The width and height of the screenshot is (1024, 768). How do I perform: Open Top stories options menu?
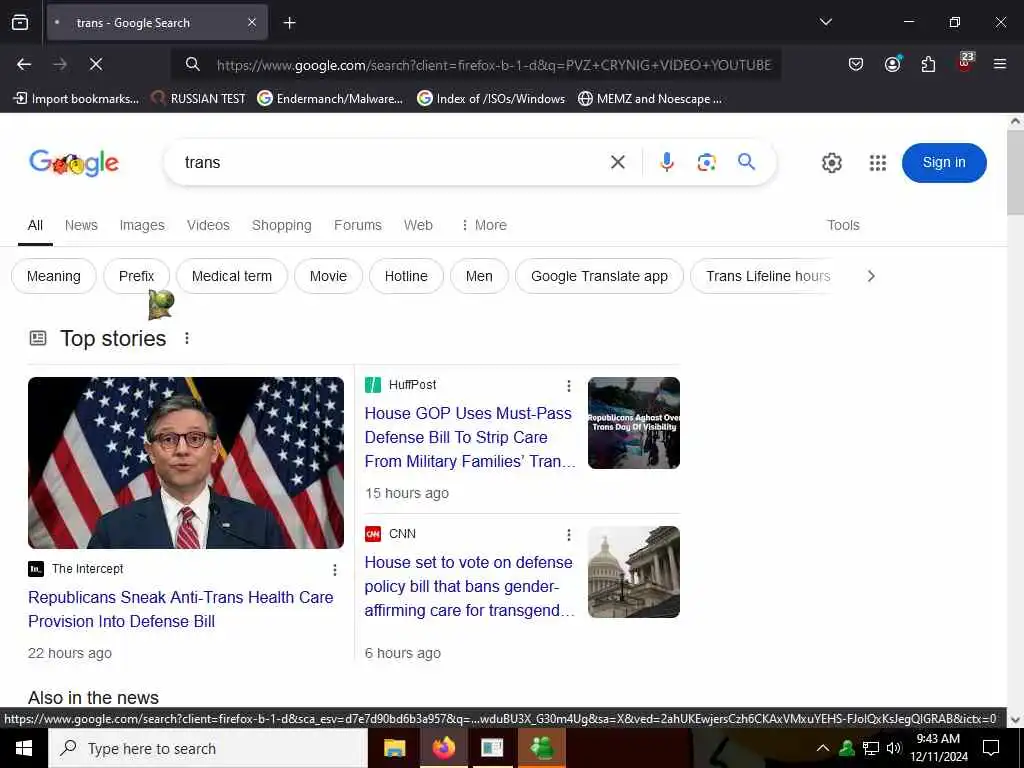point(187,338)
